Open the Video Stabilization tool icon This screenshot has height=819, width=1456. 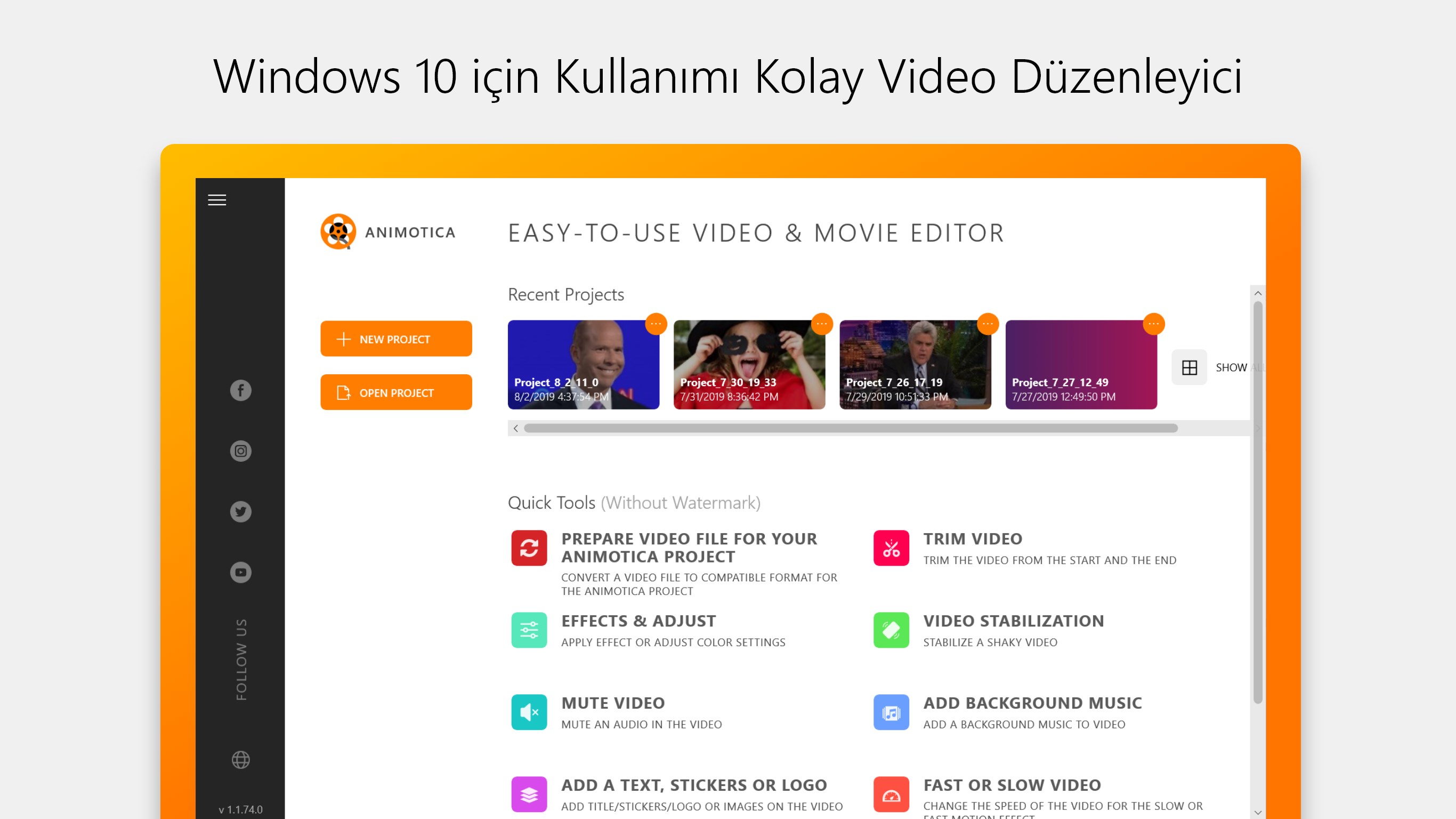click(891, 630)
